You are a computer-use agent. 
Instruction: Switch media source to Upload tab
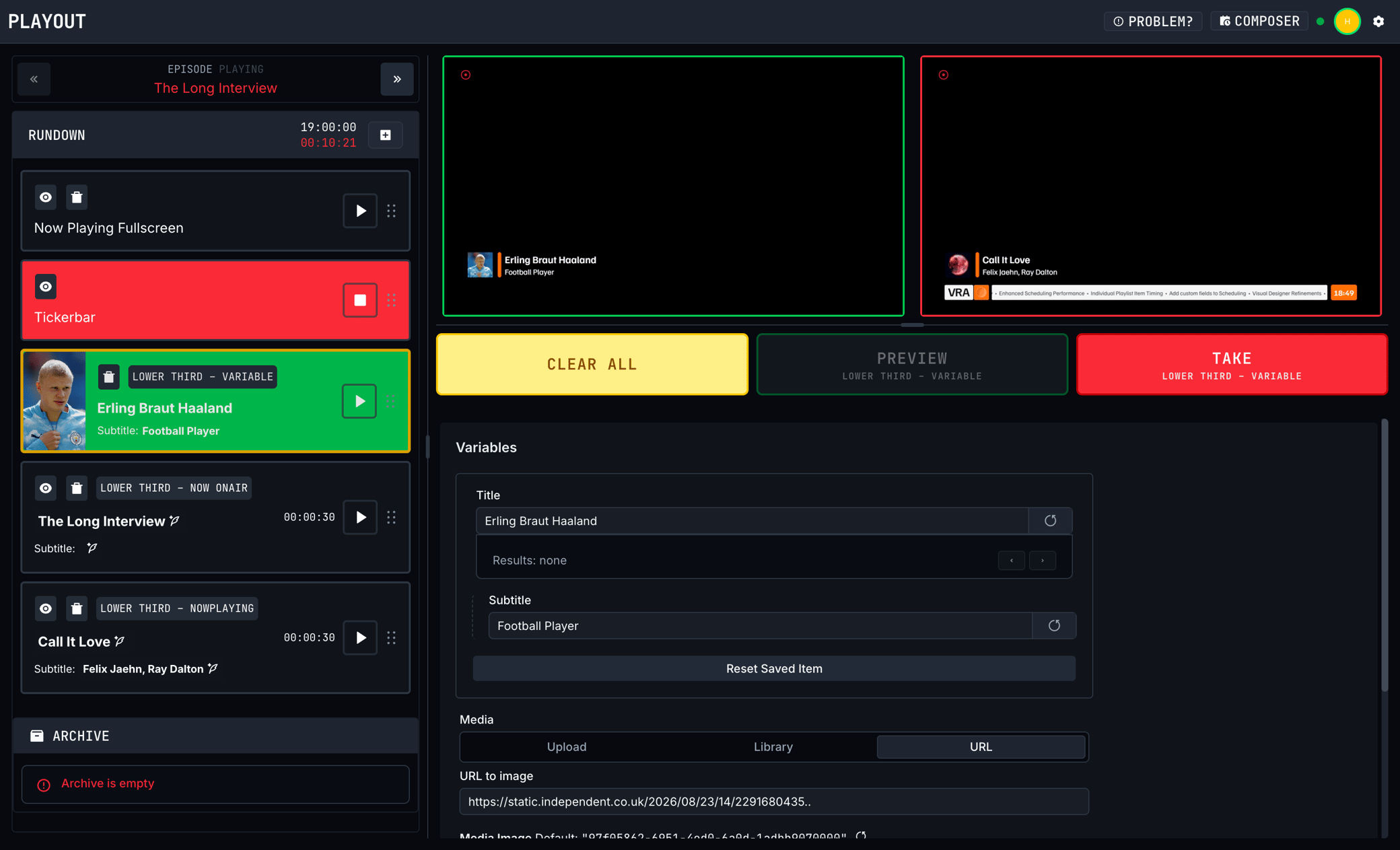(567, 747)
